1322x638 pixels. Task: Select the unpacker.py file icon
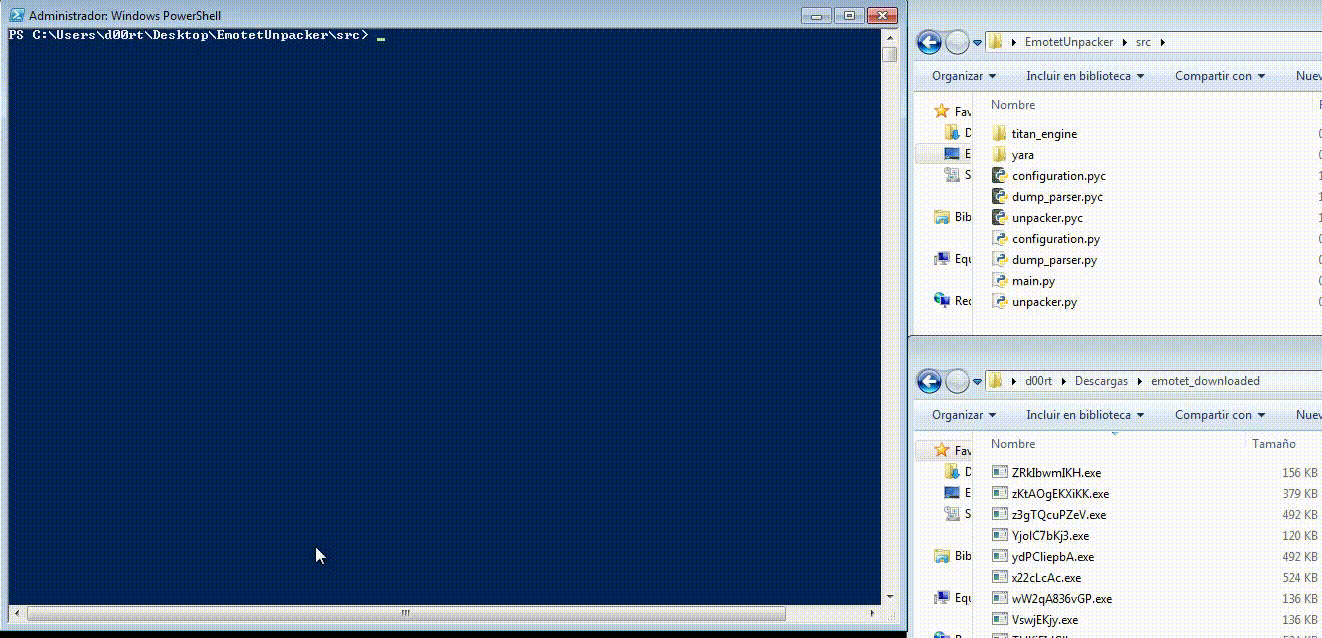coord(999,301)
